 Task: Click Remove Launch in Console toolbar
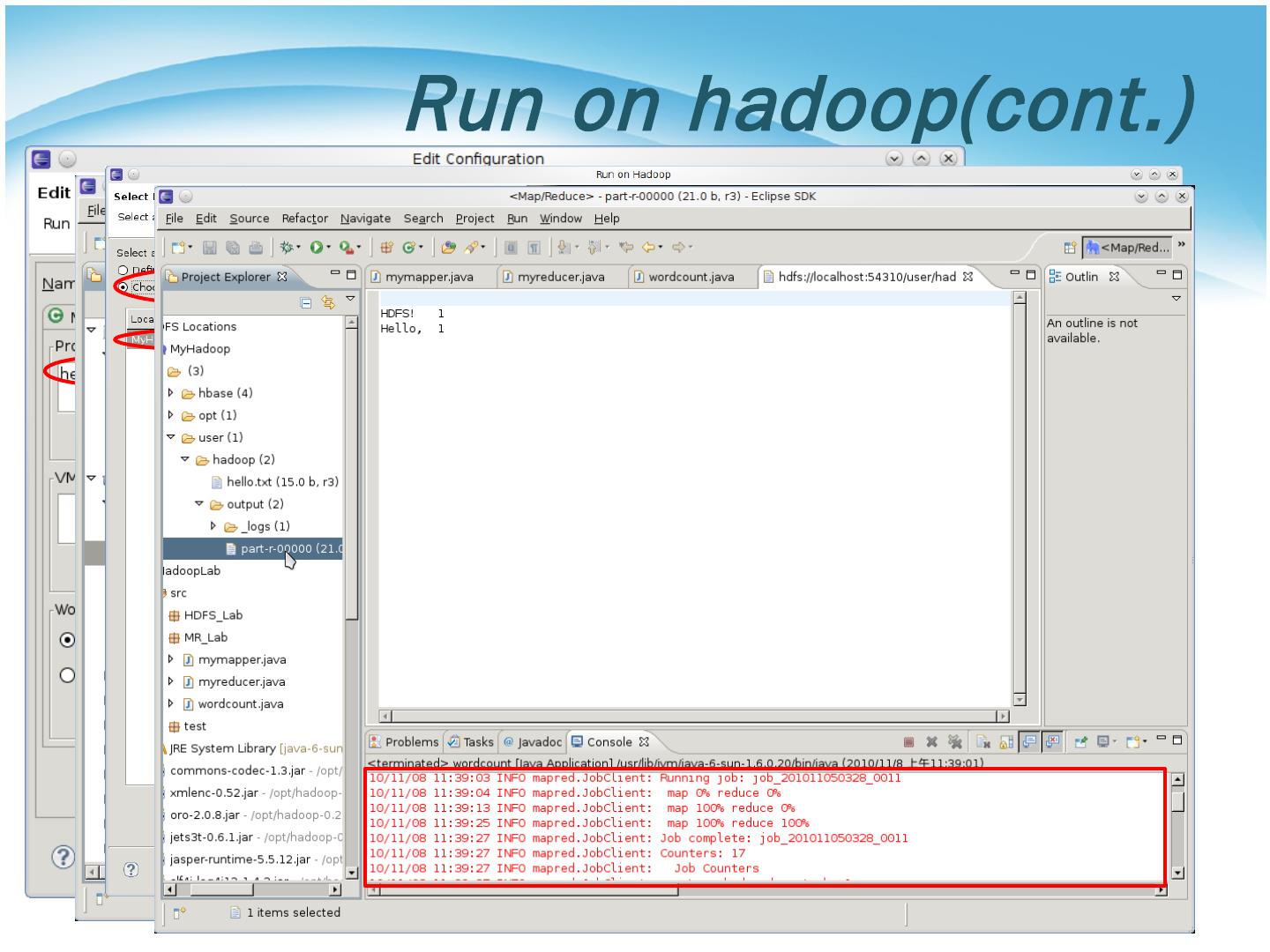click(931, 742)
